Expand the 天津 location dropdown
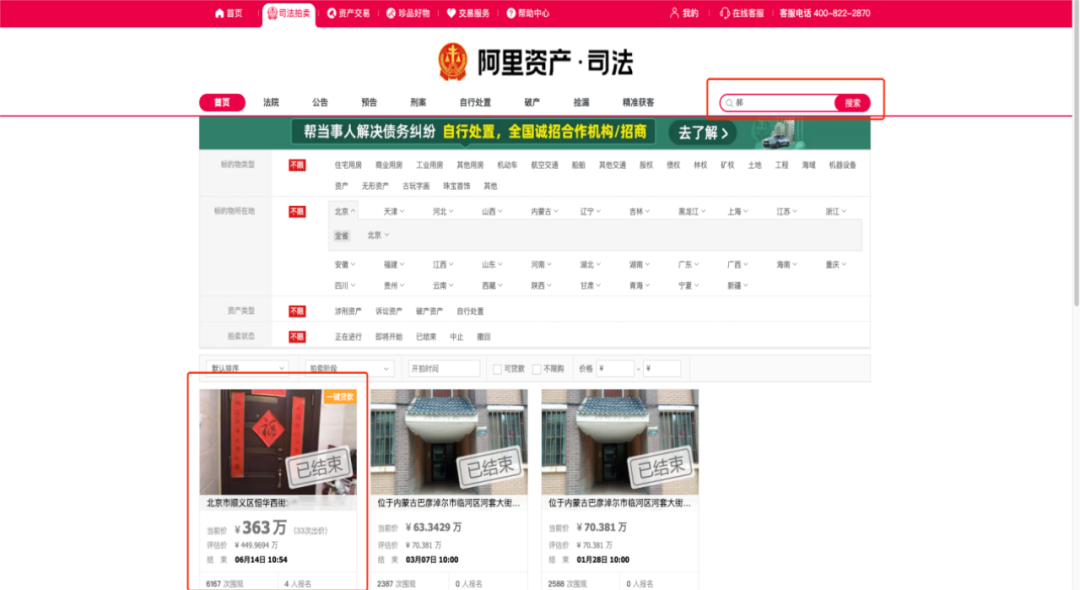 [x=394, y=211]
